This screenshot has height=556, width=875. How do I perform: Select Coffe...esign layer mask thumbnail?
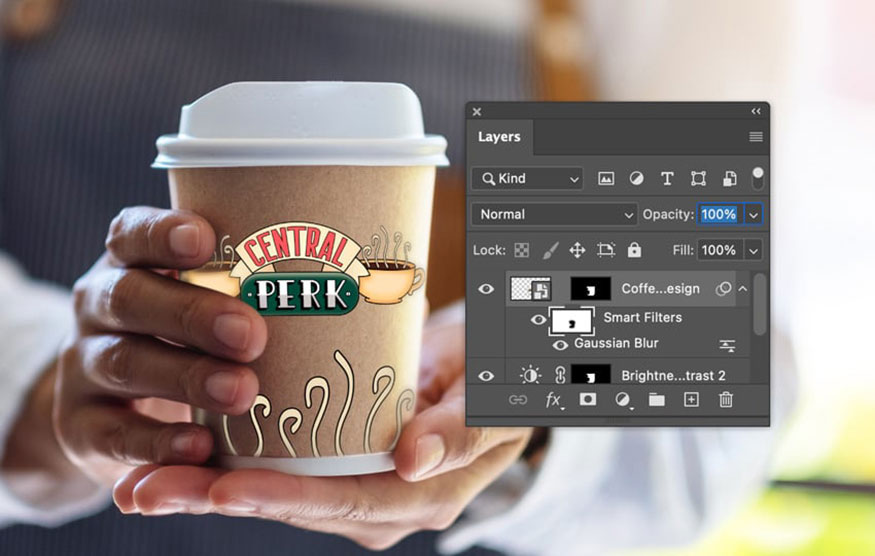590,289
